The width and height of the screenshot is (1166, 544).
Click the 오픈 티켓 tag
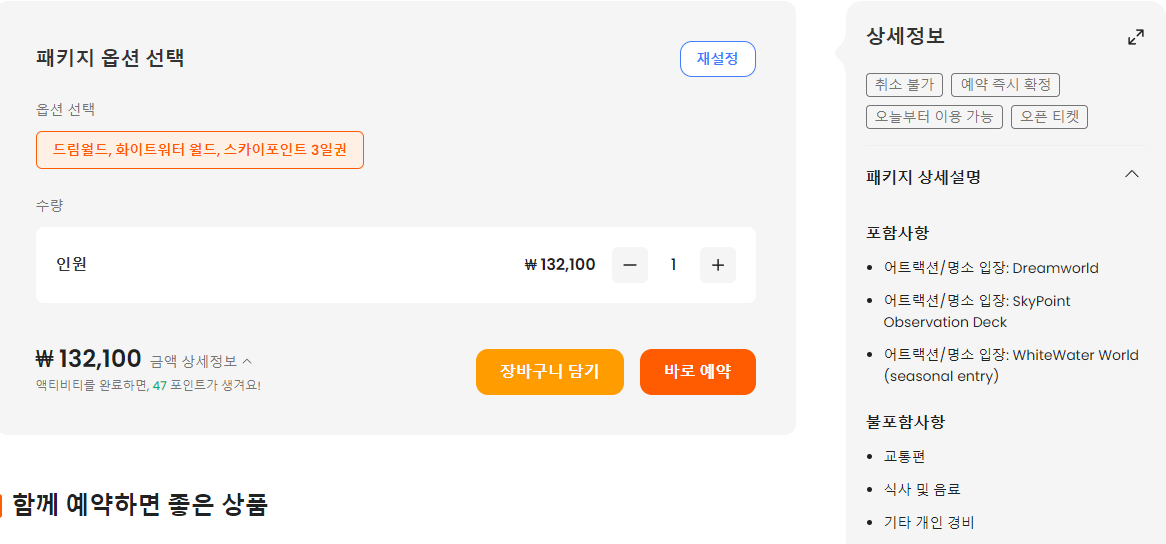click(x=1049, y=117)
